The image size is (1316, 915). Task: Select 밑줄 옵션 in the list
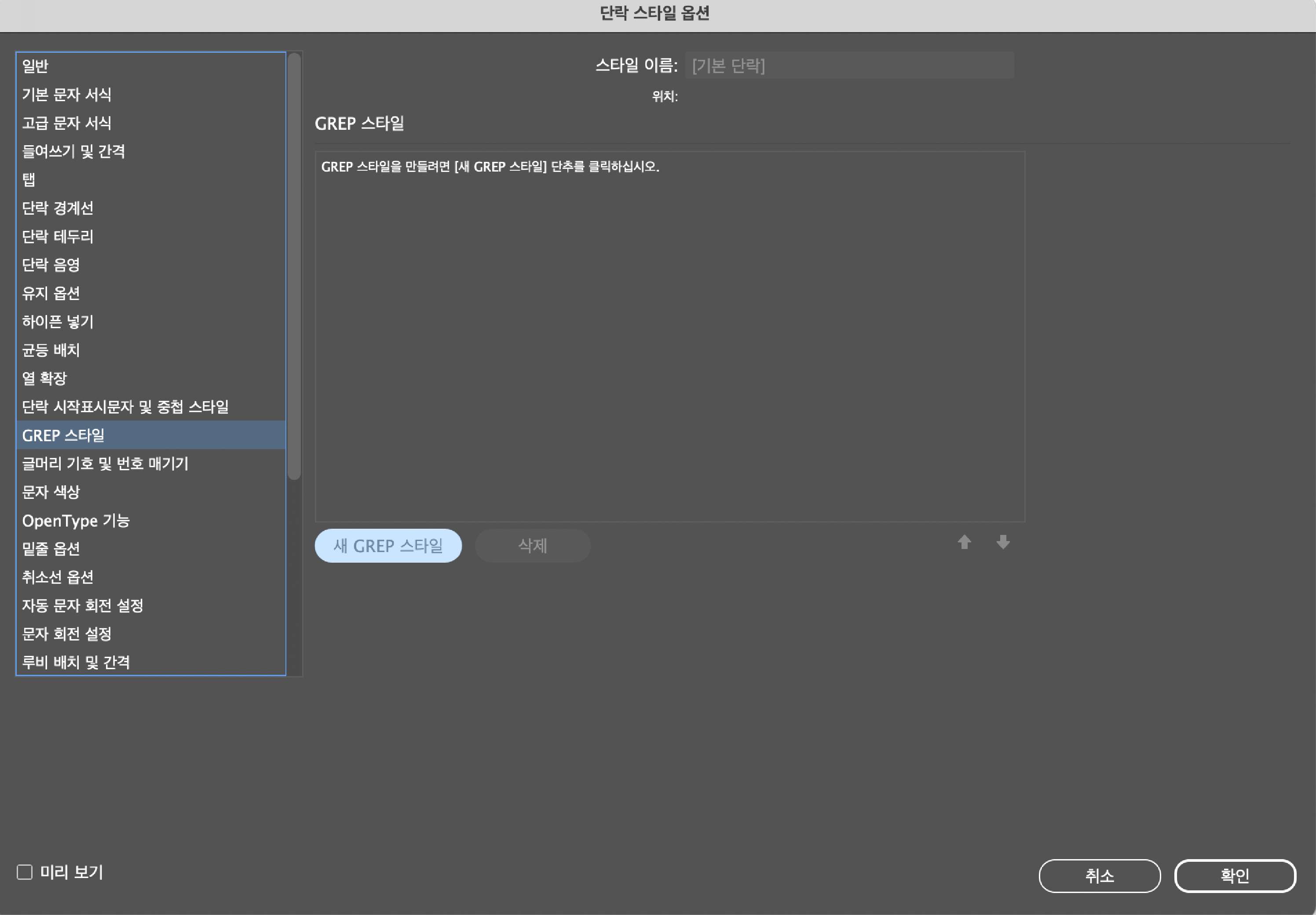point(51,549)
